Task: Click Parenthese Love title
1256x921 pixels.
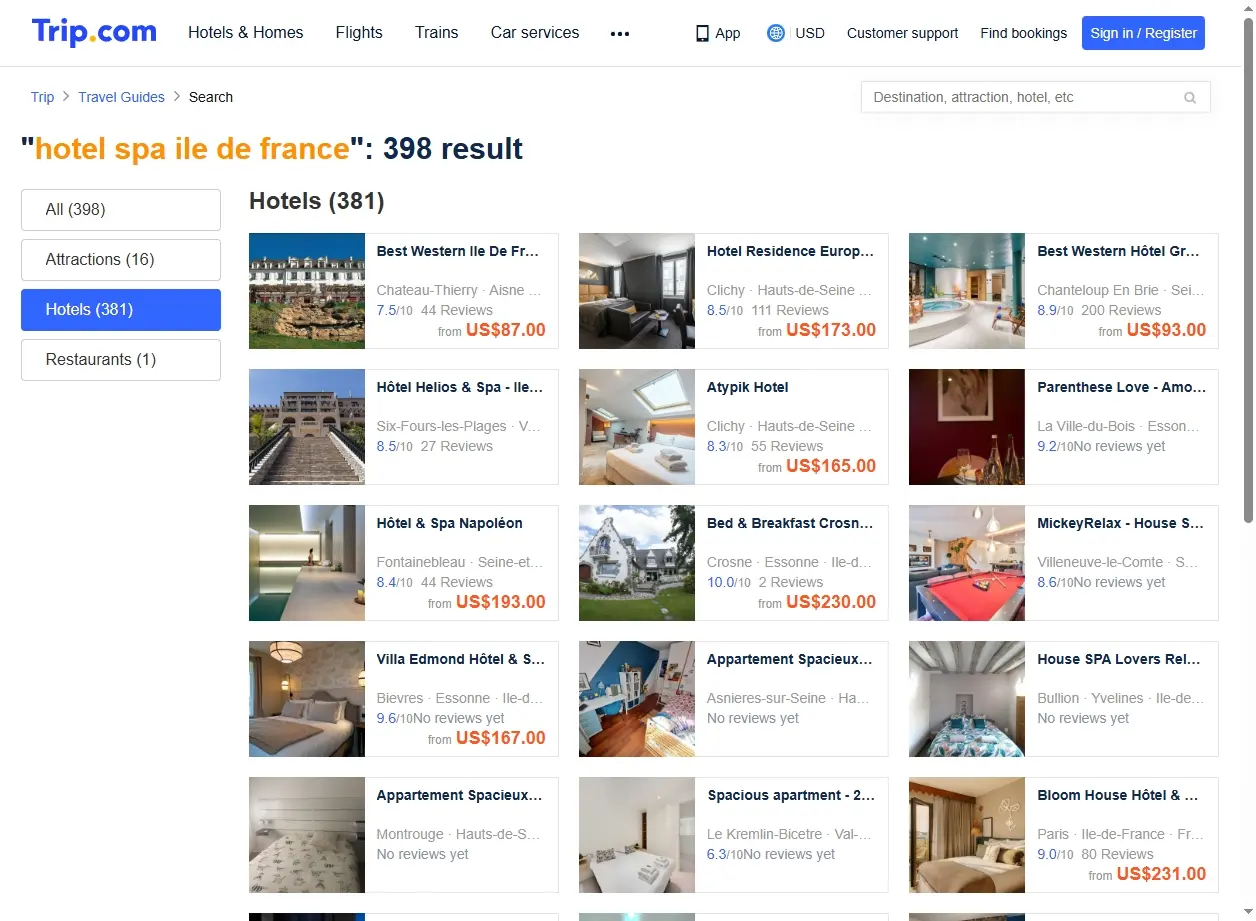Action: pos(1122,387)
